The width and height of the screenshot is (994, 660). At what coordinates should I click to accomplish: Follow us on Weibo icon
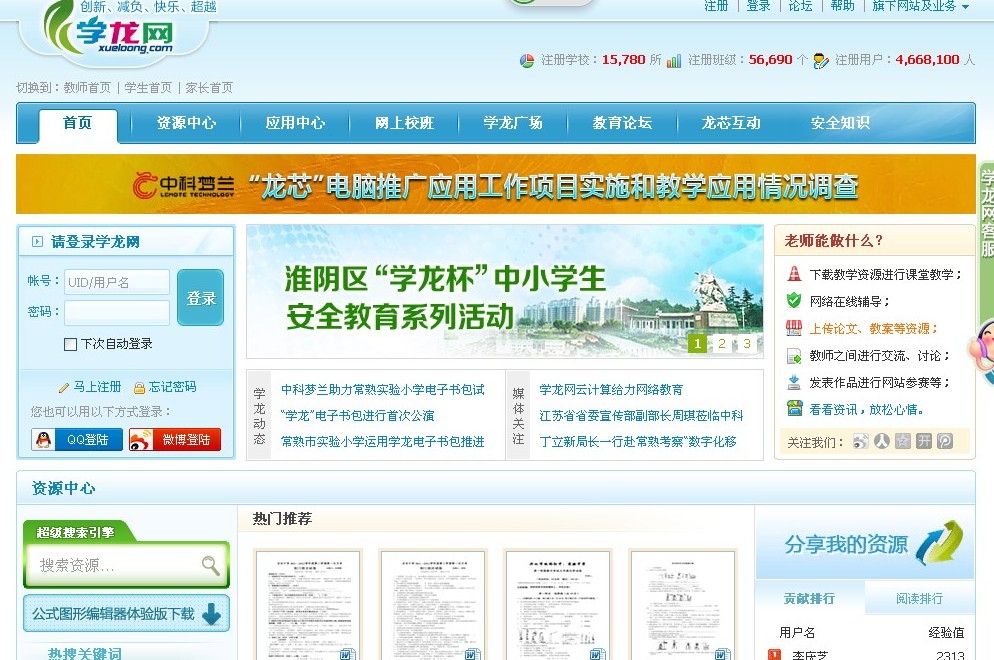tap(860, 441)
